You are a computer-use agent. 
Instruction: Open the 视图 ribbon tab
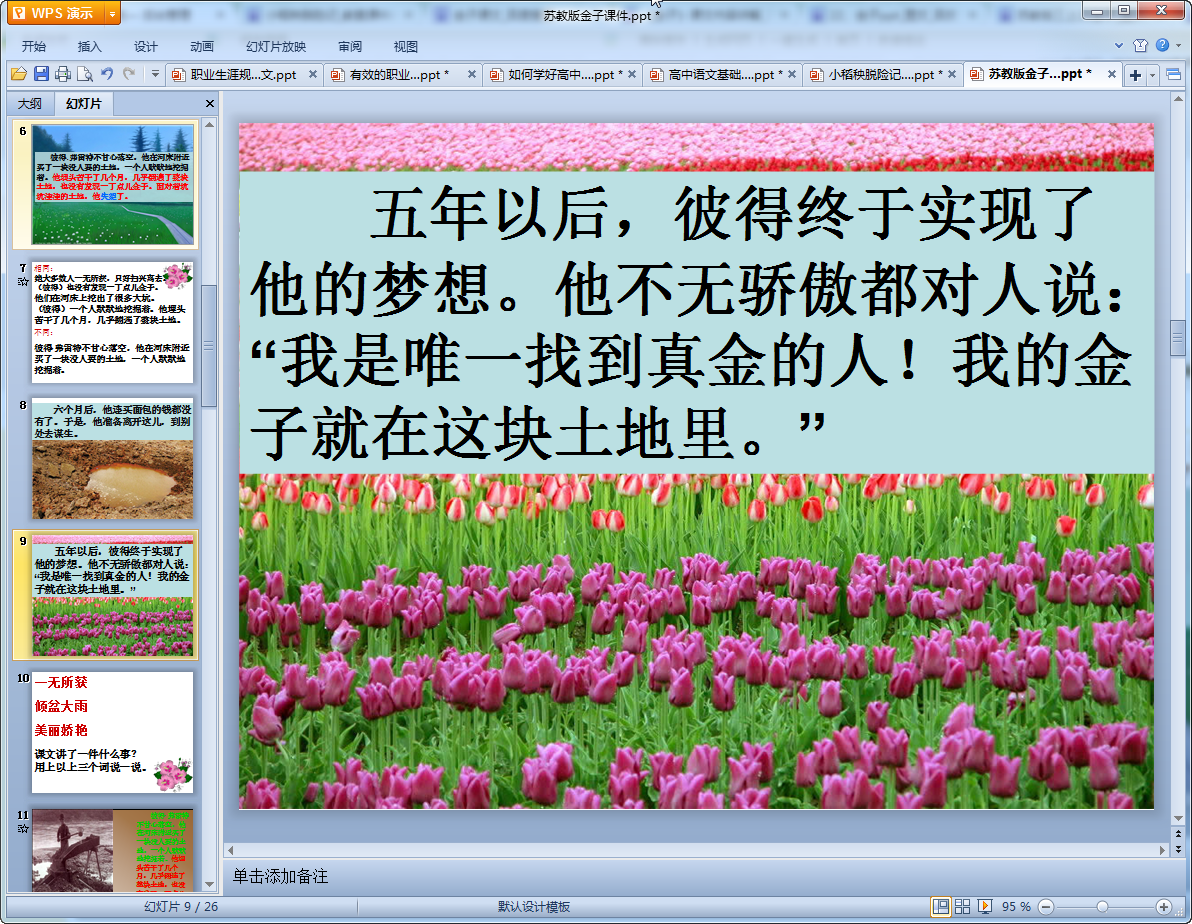(x=406, y=46)
